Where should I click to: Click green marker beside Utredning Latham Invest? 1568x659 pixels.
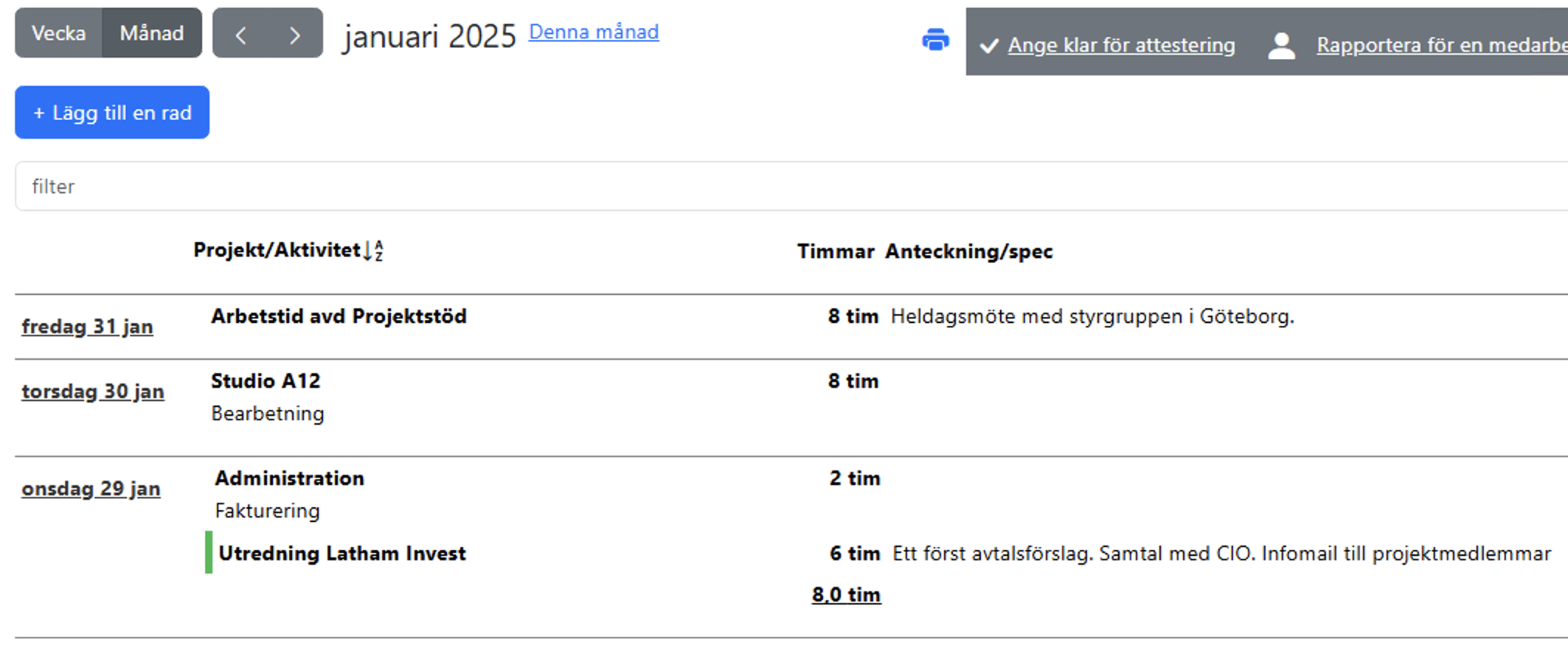[x=209, y=553]
